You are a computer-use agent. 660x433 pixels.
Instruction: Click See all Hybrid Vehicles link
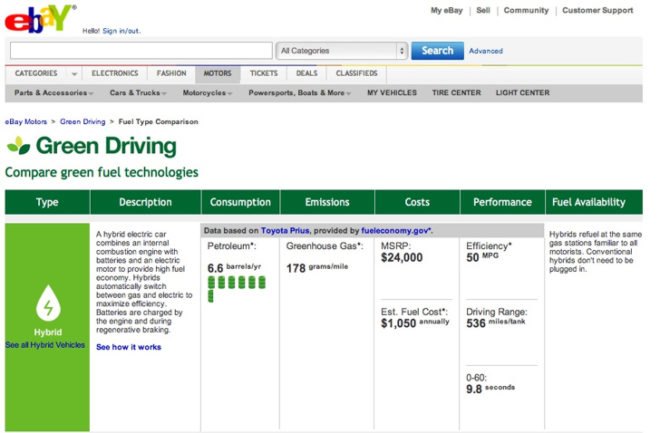point(45,345)
